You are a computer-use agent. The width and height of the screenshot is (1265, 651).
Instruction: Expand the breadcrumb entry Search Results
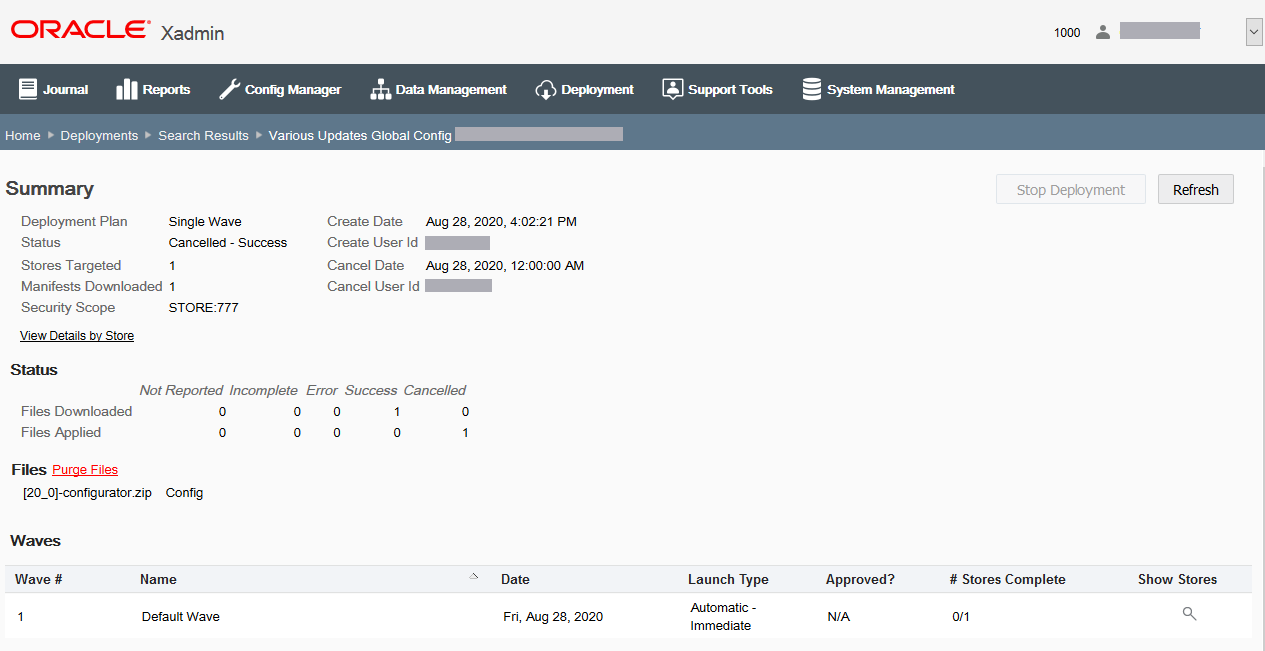203,135
